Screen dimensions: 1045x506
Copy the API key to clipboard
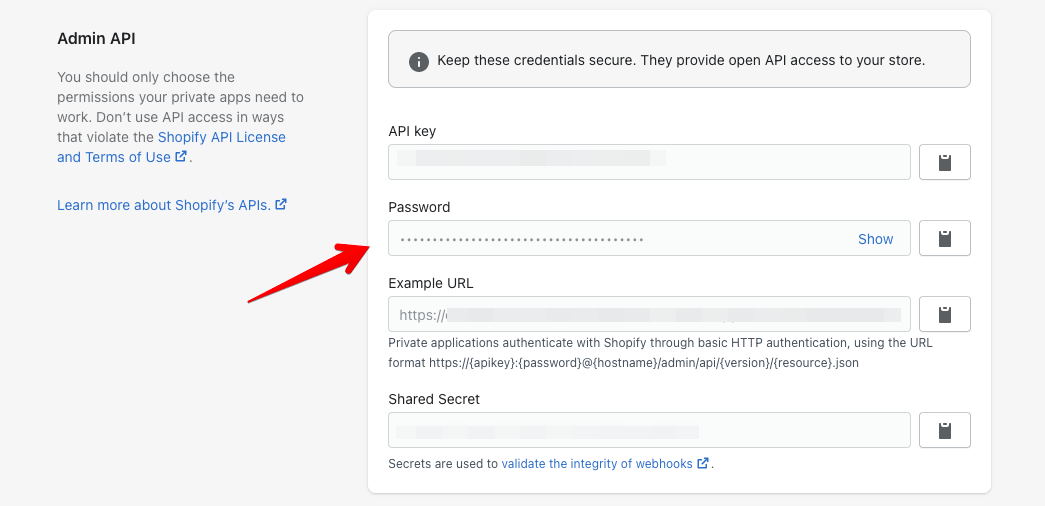[944, 162]
